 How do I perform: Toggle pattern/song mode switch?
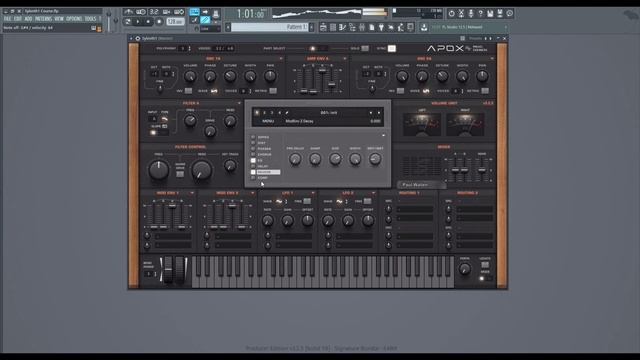click(x=128, y=22)
